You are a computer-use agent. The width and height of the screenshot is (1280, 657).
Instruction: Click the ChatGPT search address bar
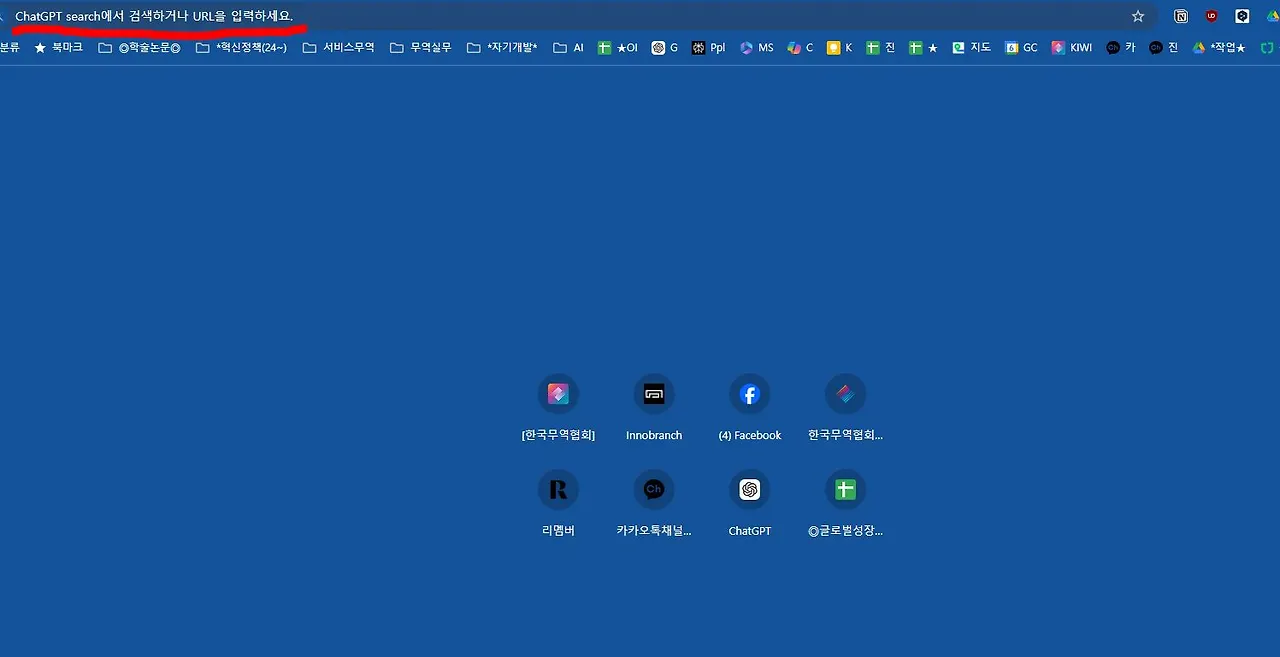(x=570, y=16)
